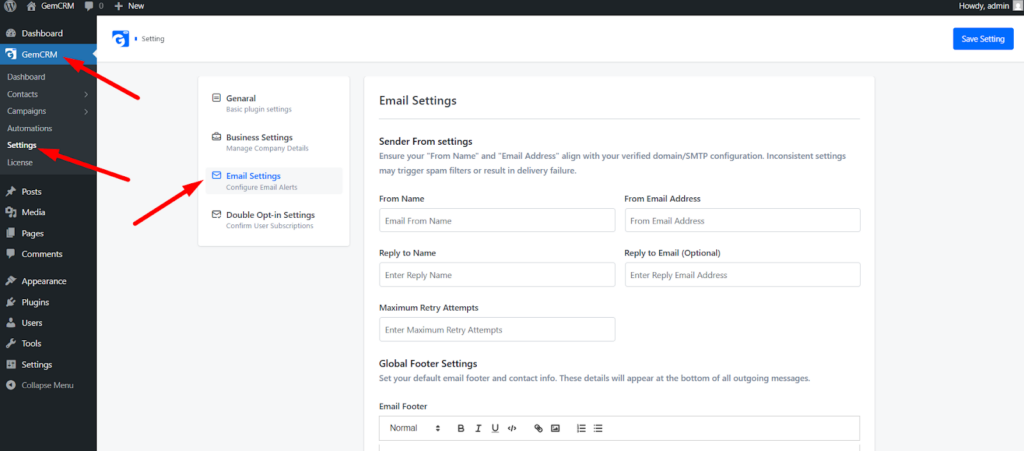Focus the From Email Address field

coord(743,221)
